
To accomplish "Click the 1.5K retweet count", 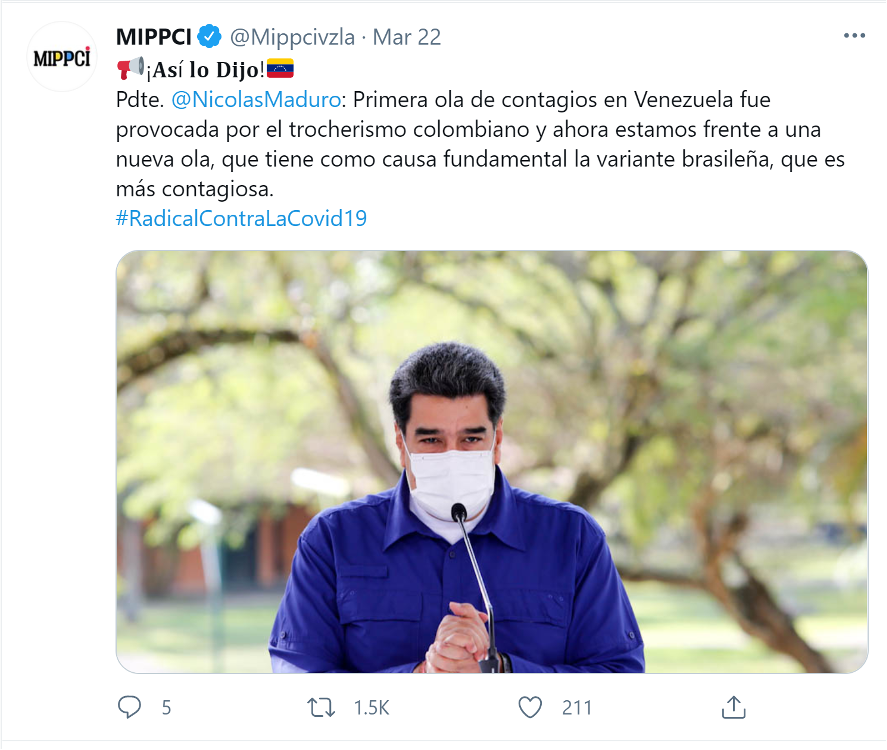I will tap(372, 708).
